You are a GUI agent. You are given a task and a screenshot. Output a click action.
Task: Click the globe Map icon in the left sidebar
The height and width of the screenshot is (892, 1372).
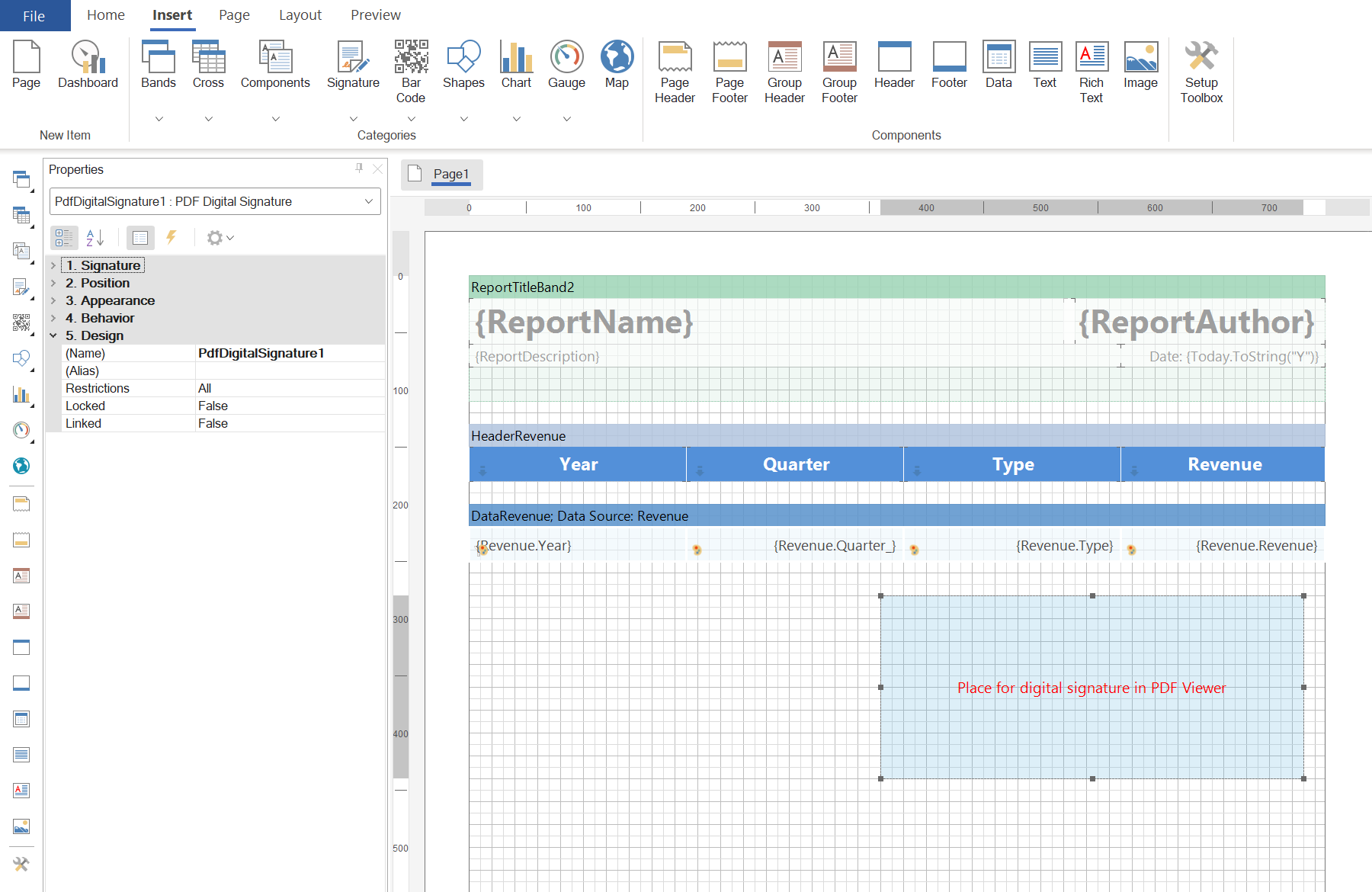21,466
